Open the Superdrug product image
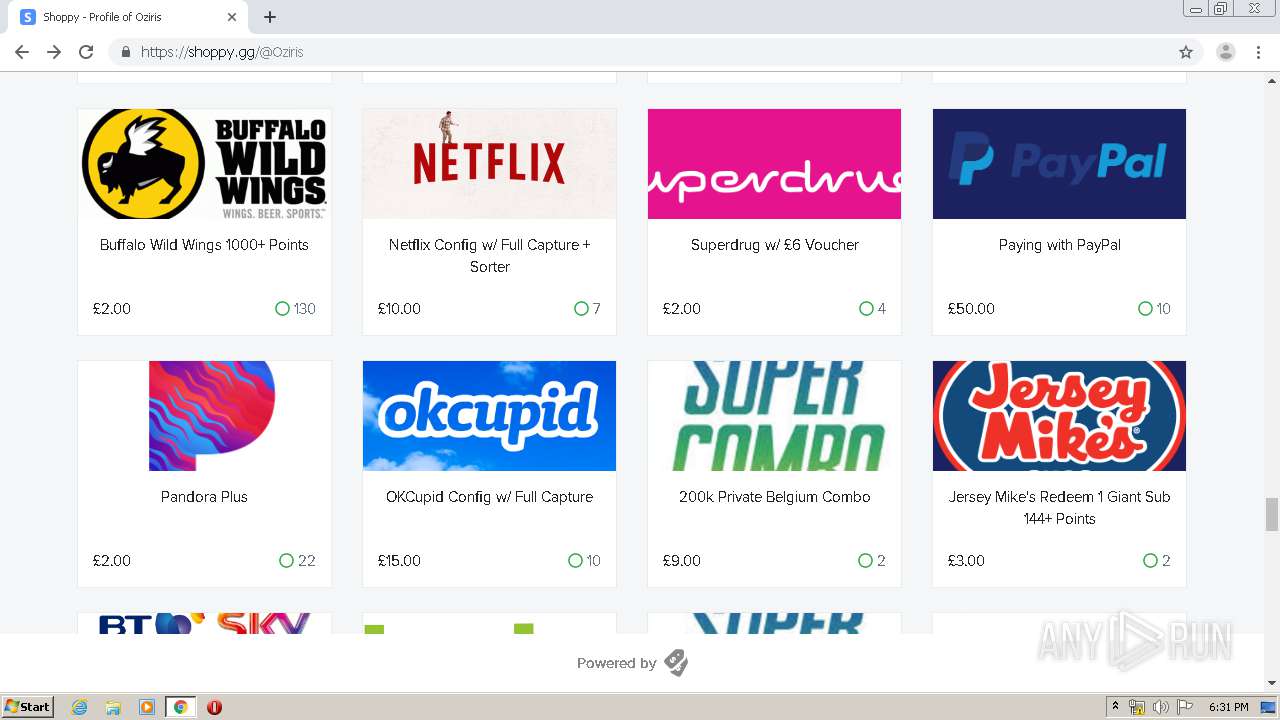 (774, 164)
